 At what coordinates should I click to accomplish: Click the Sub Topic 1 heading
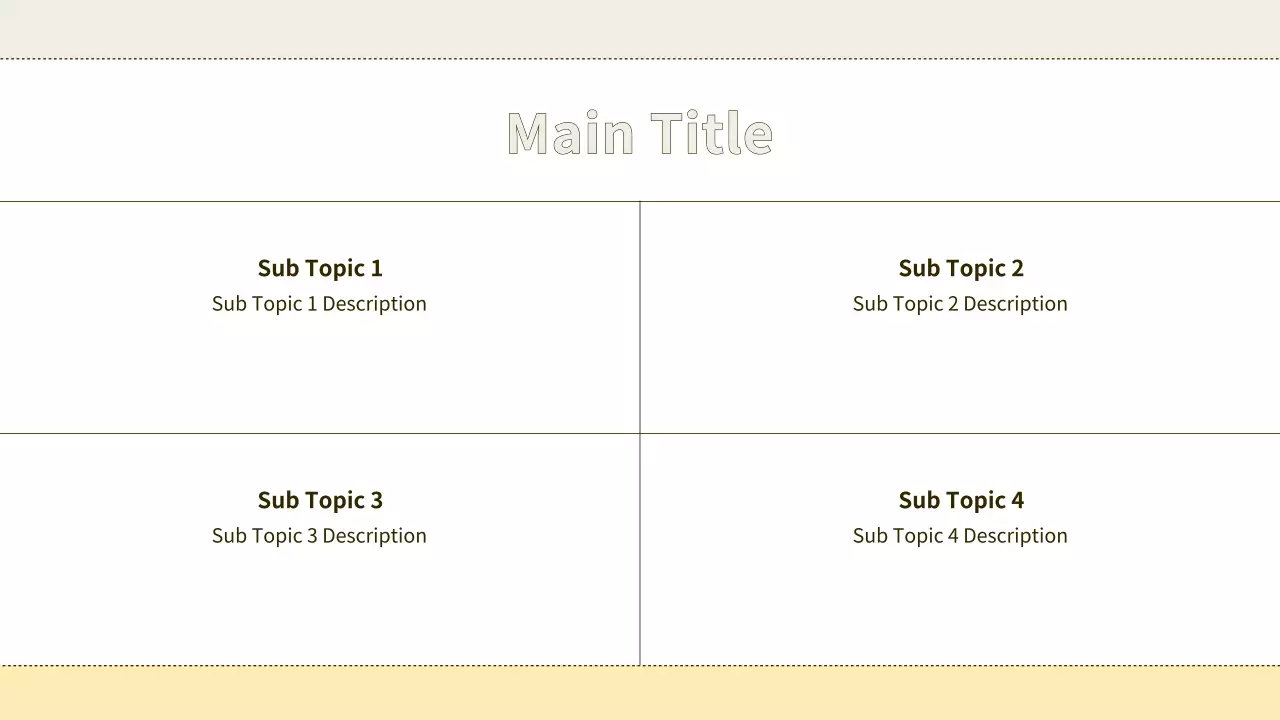click(320, 268)
